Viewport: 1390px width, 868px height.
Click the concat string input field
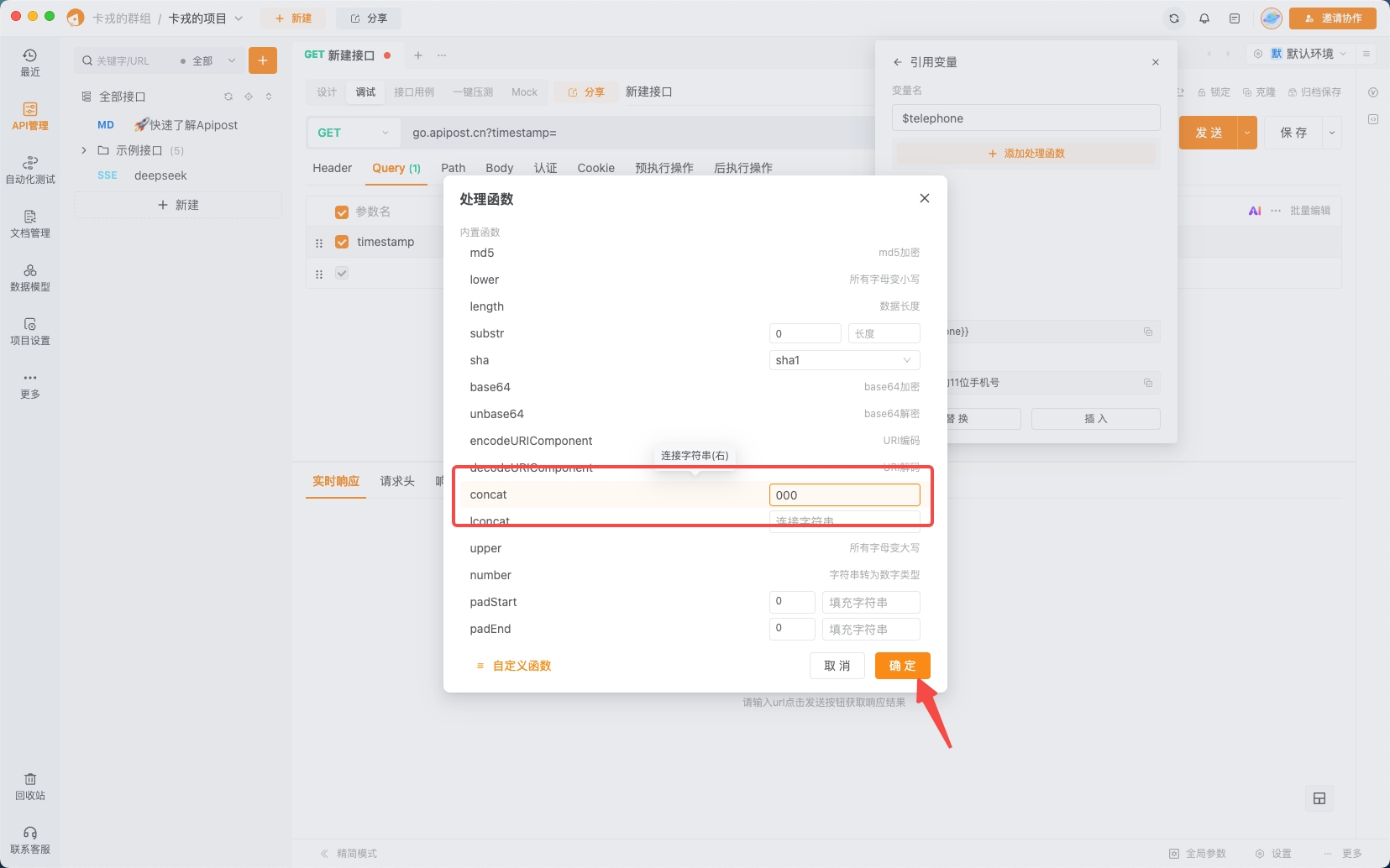[844, 495]
